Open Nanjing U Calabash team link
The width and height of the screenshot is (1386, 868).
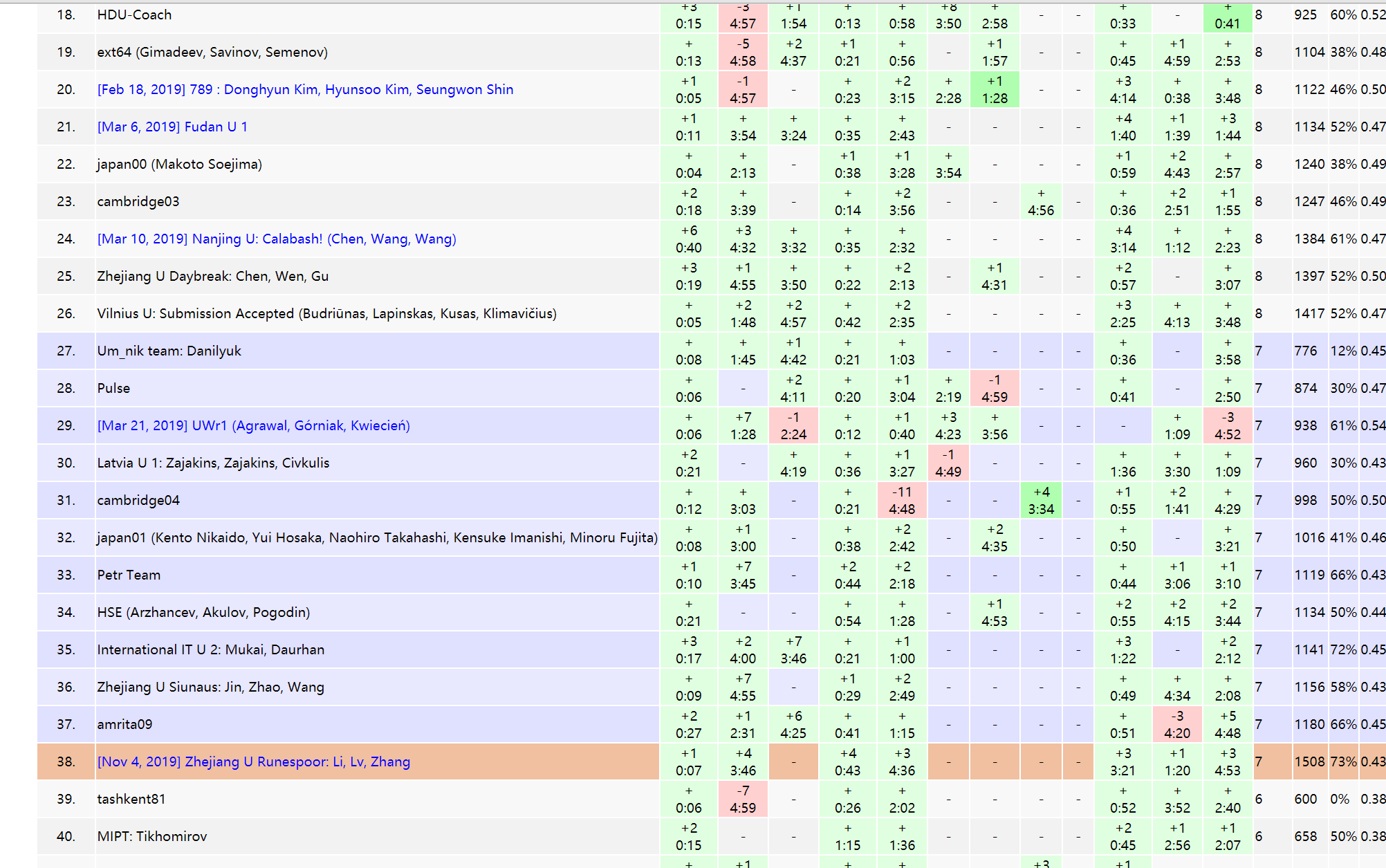277,239
